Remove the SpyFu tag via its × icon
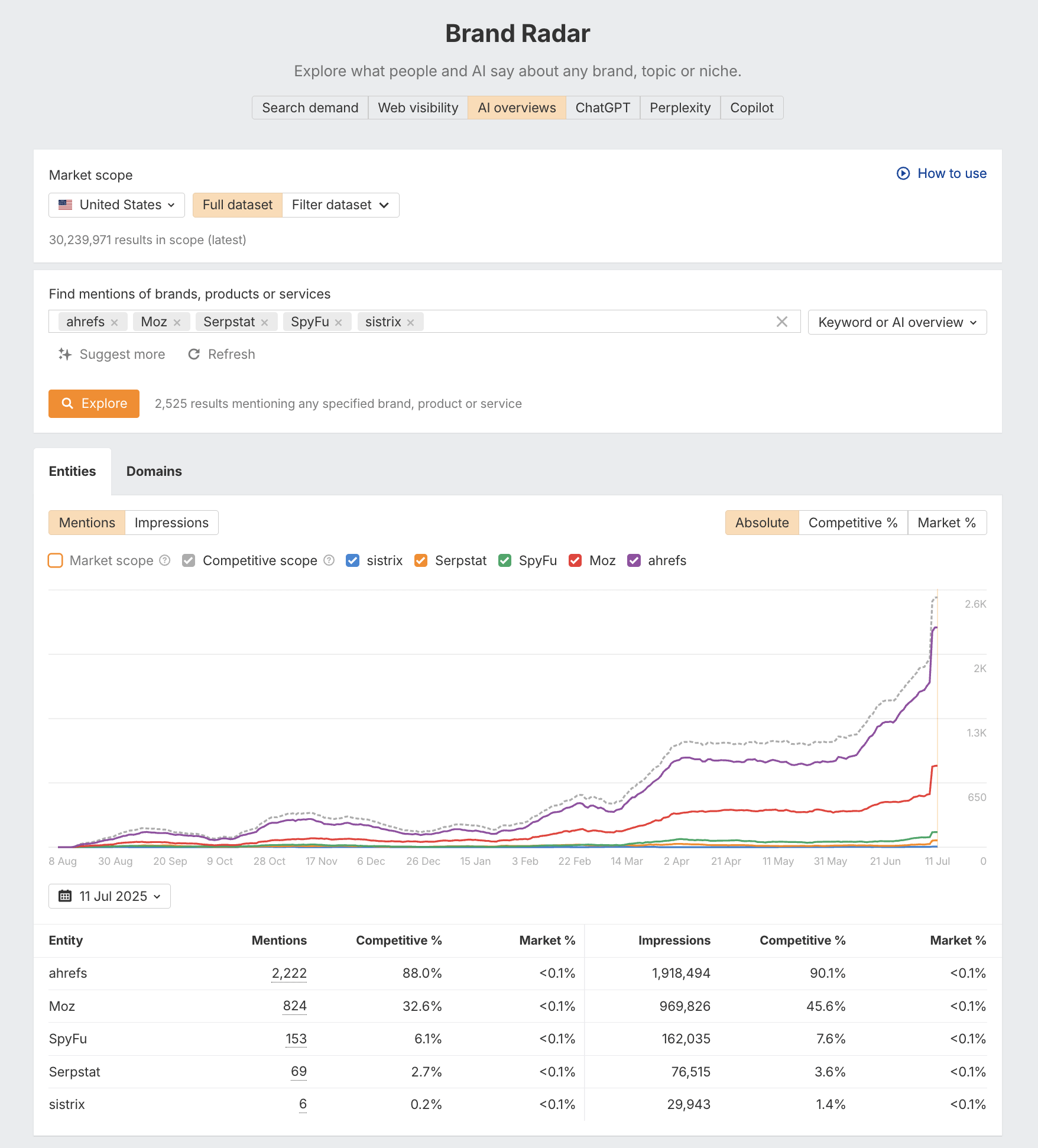The height and width of the screenshot is (1148, 1038). click(339, 322)
